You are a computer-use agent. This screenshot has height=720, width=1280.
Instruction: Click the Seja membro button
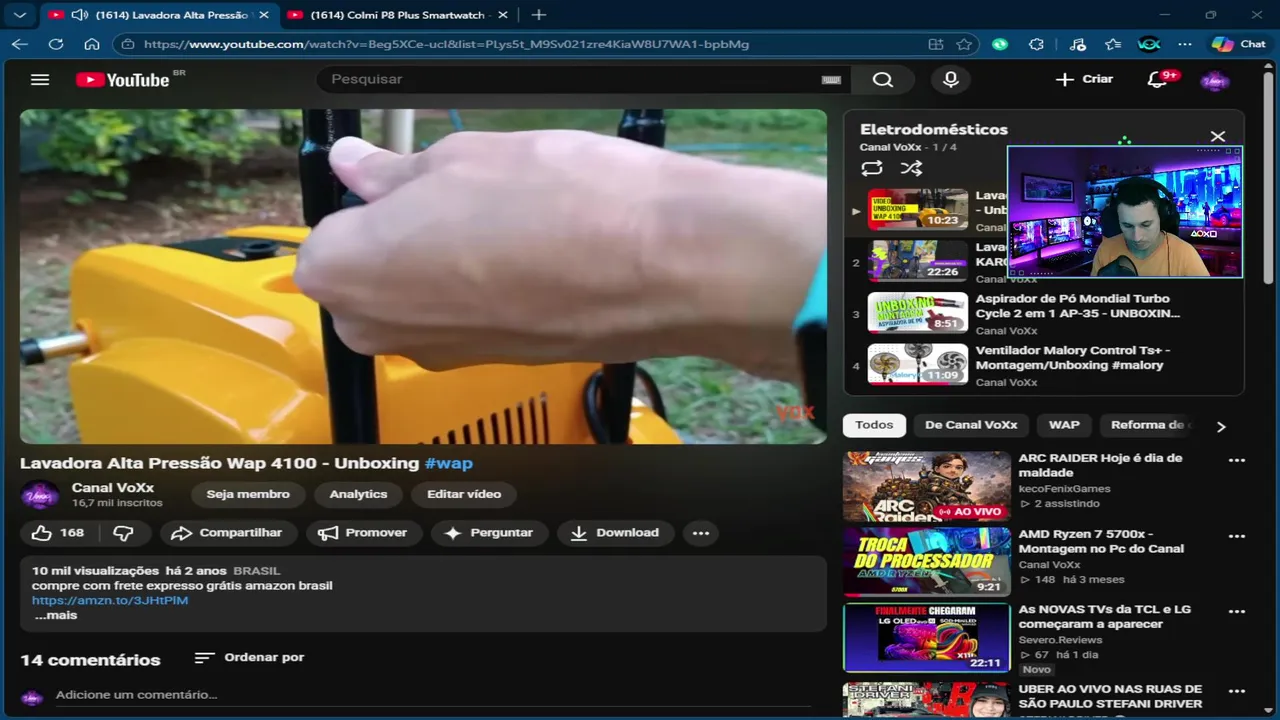(248, 494)
